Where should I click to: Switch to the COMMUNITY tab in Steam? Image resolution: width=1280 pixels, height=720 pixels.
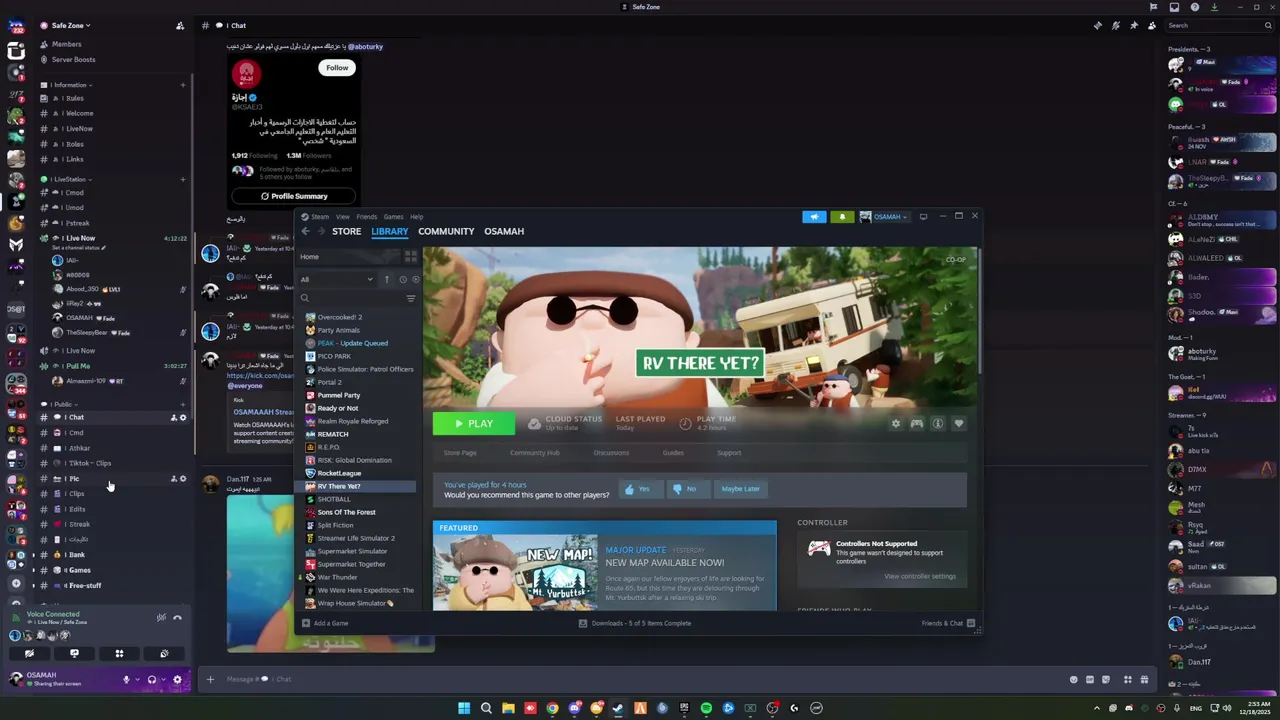click(446, 231)
